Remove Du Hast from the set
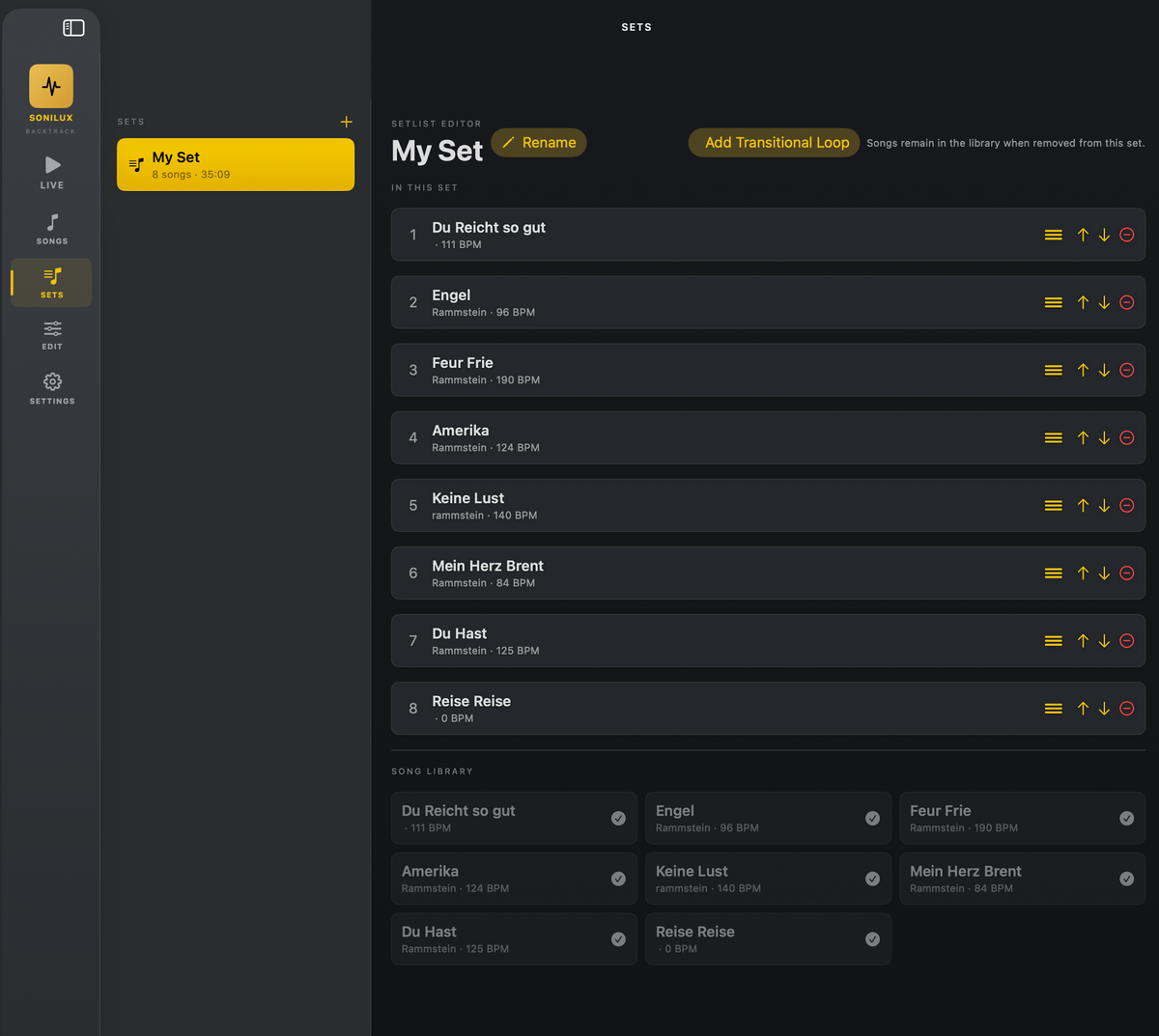 pyautogui.click(x=1126, y=640)
